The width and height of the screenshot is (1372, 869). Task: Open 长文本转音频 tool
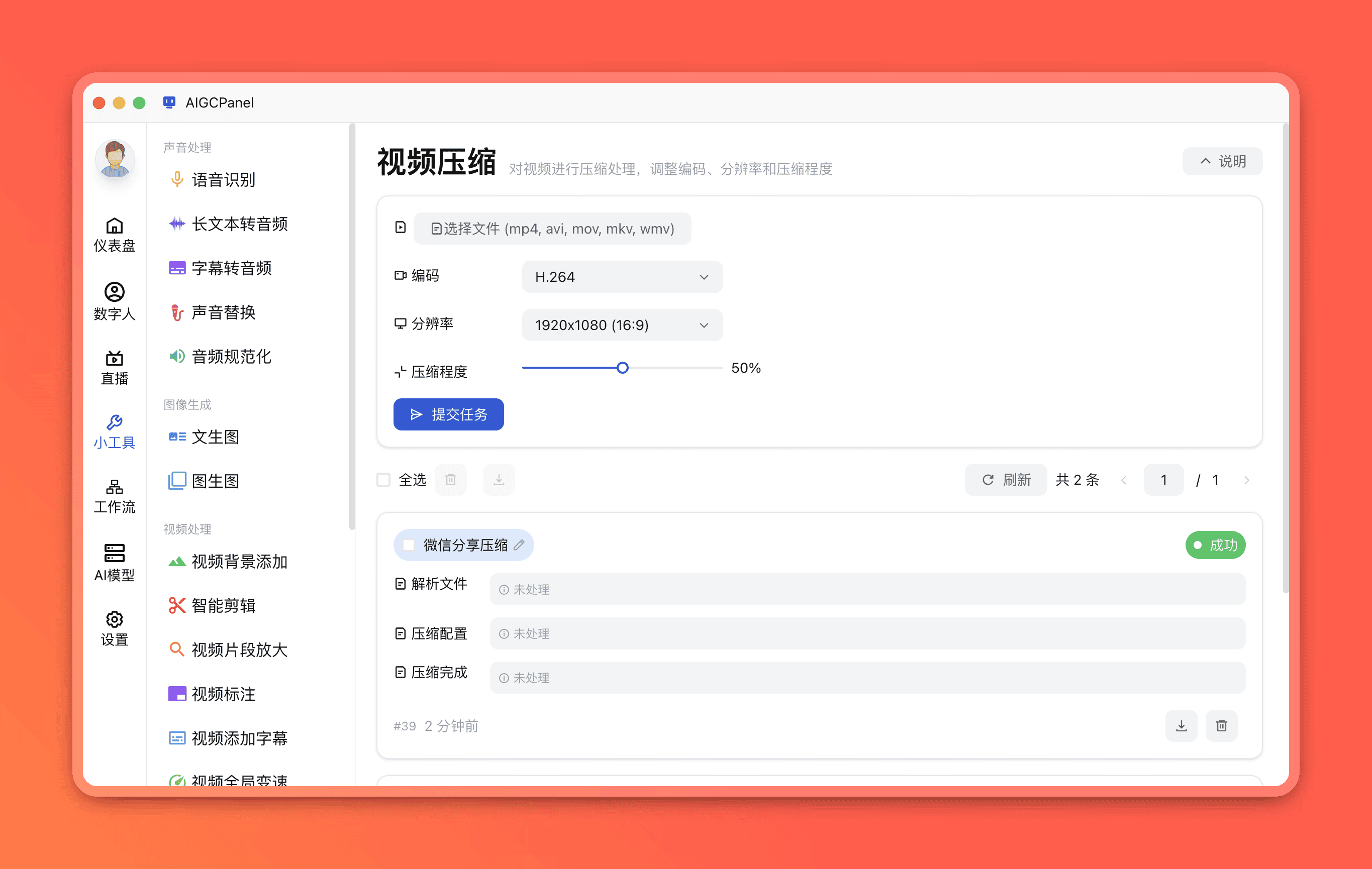[x=228, y=224]
